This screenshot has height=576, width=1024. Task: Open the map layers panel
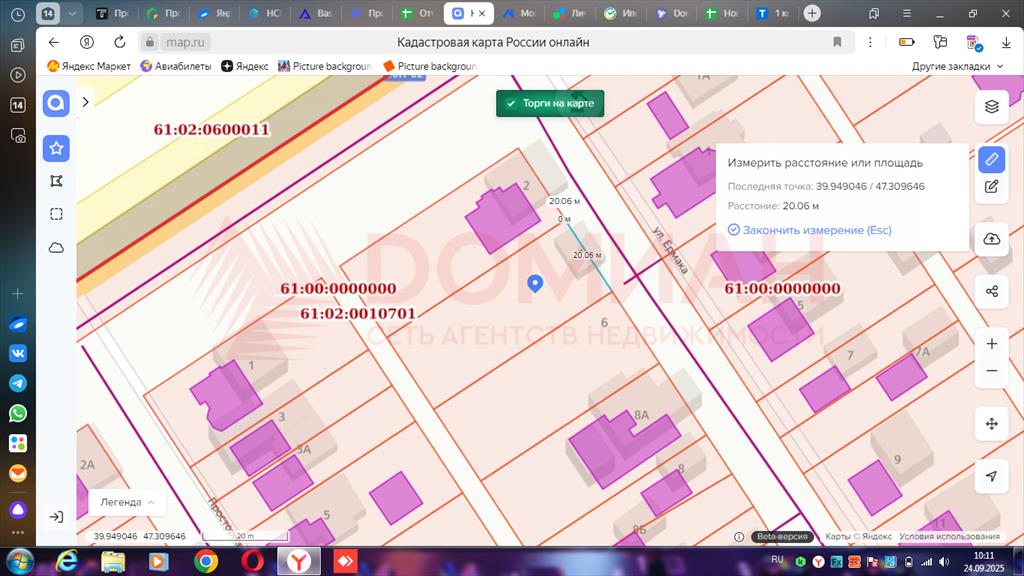991,106
